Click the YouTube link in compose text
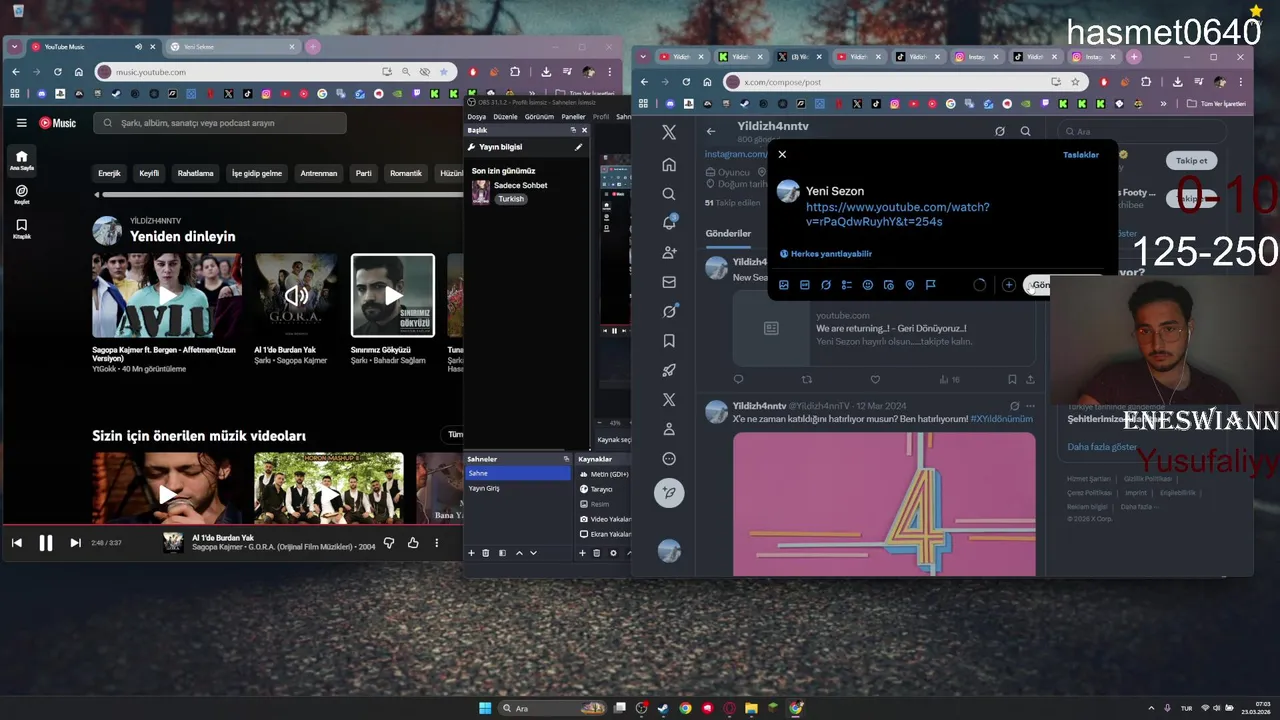Viewport: 1280px width, 720px height. tap(897, 214)
